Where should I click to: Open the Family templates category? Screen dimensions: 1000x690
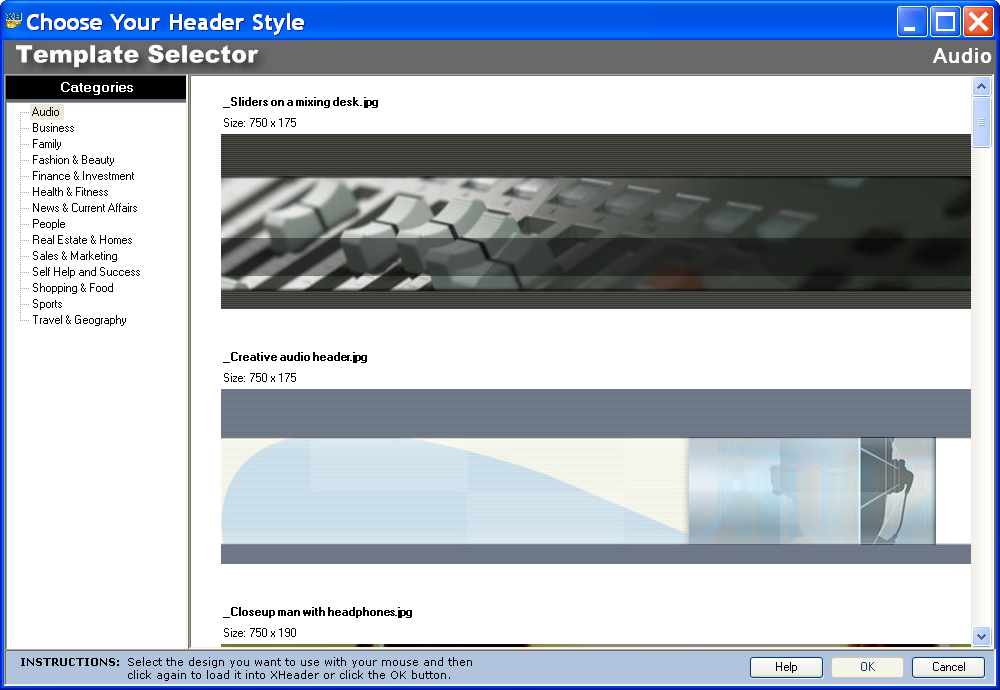tap(46, 143)
